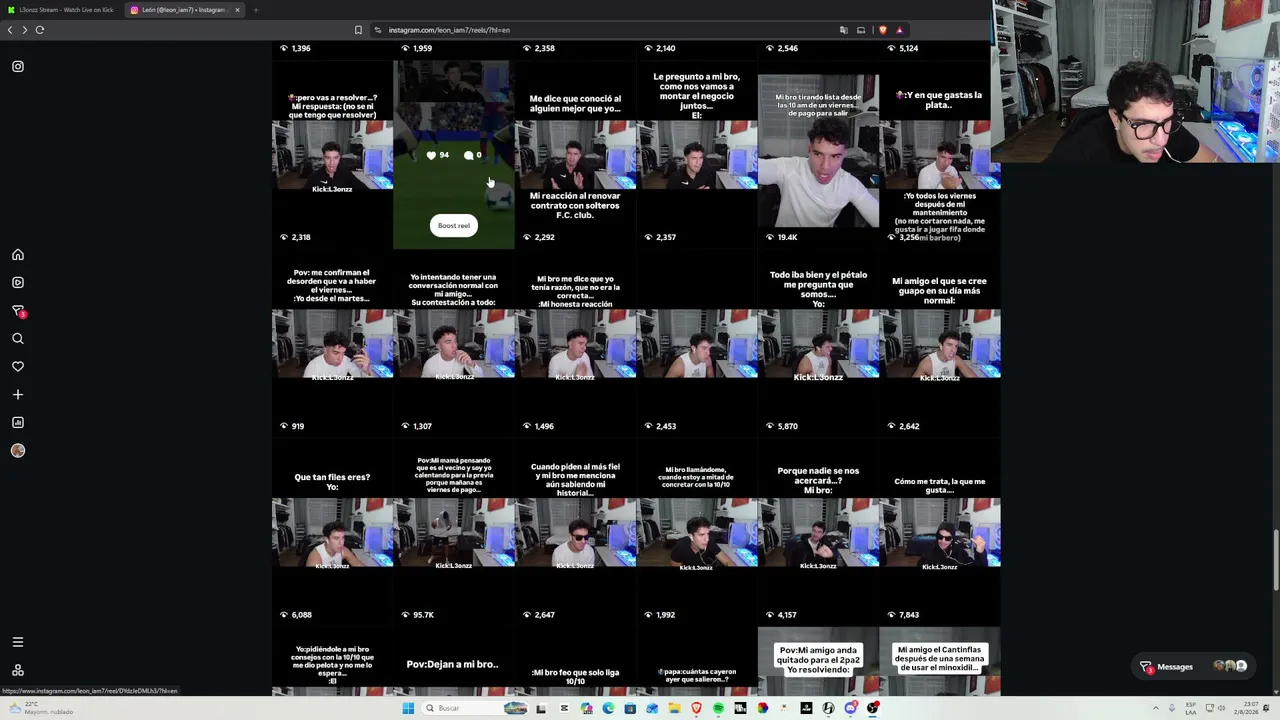Viewport: 1280px width, 720px height.
Task: Open the More hamburger menu in sidebar
Action: point(18,642)
